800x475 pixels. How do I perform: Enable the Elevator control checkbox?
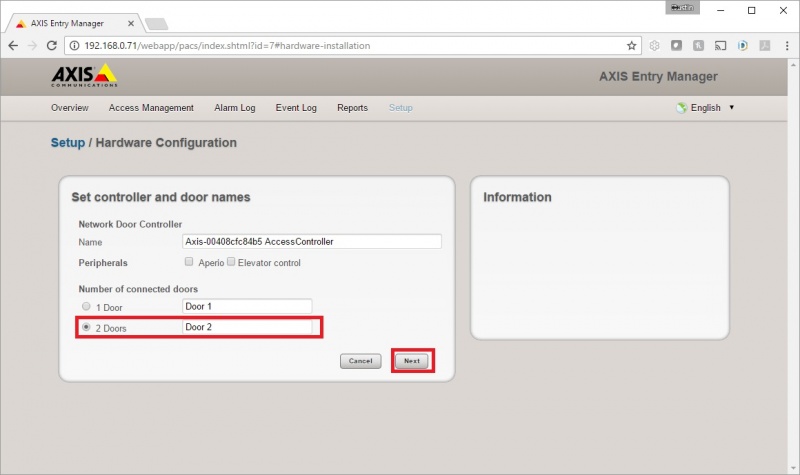click(231, 262)
